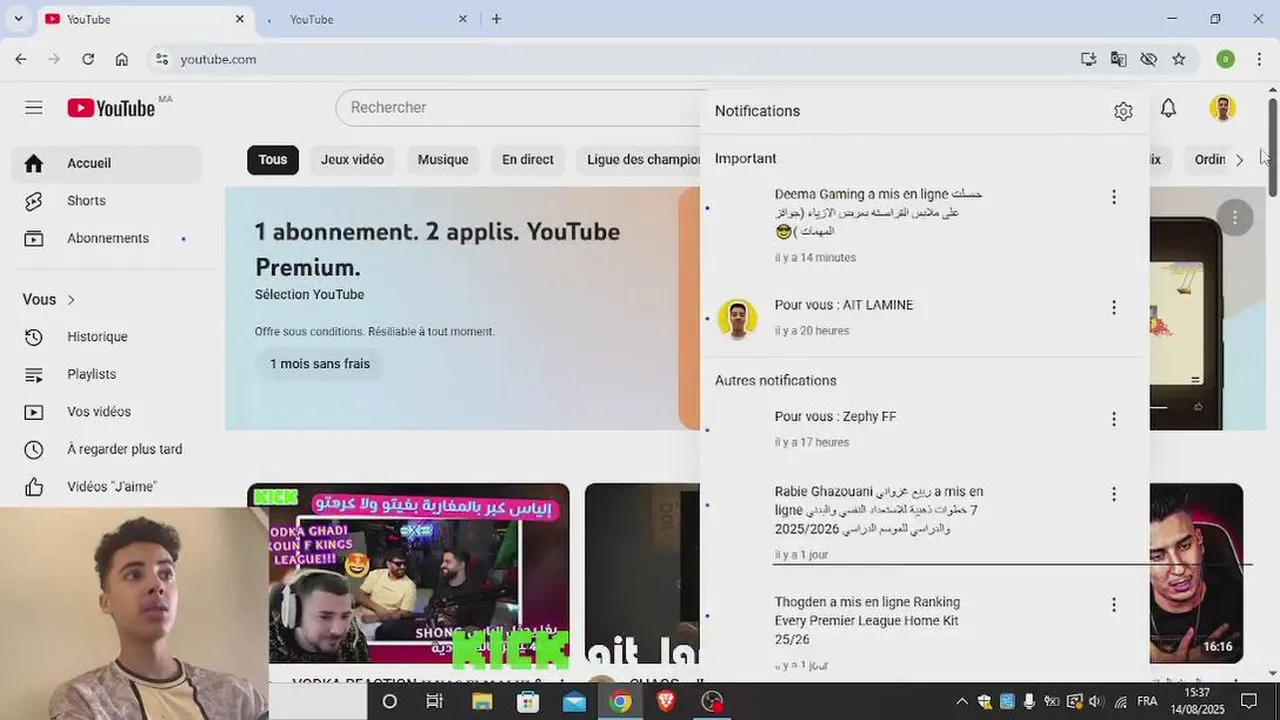Open Chrome three-dot menu
Viewport: 1280px width, 720px height.
(1260, 59)
